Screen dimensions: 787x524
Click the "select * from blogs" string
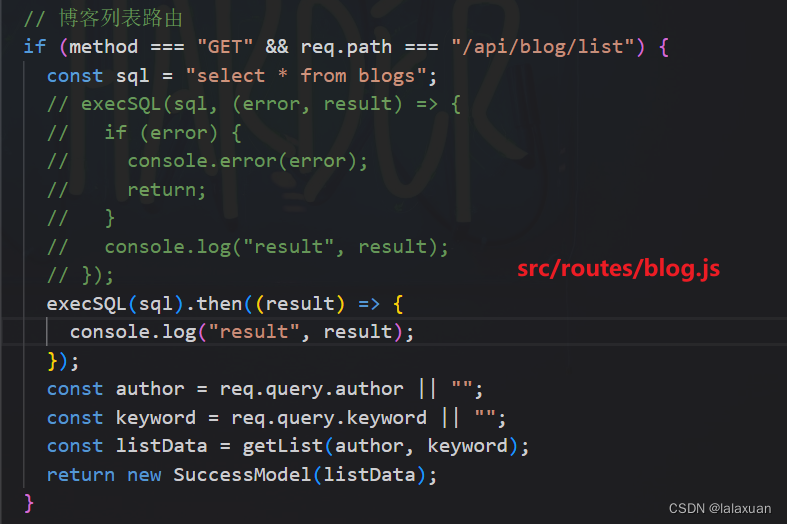(x=306, y=76)
